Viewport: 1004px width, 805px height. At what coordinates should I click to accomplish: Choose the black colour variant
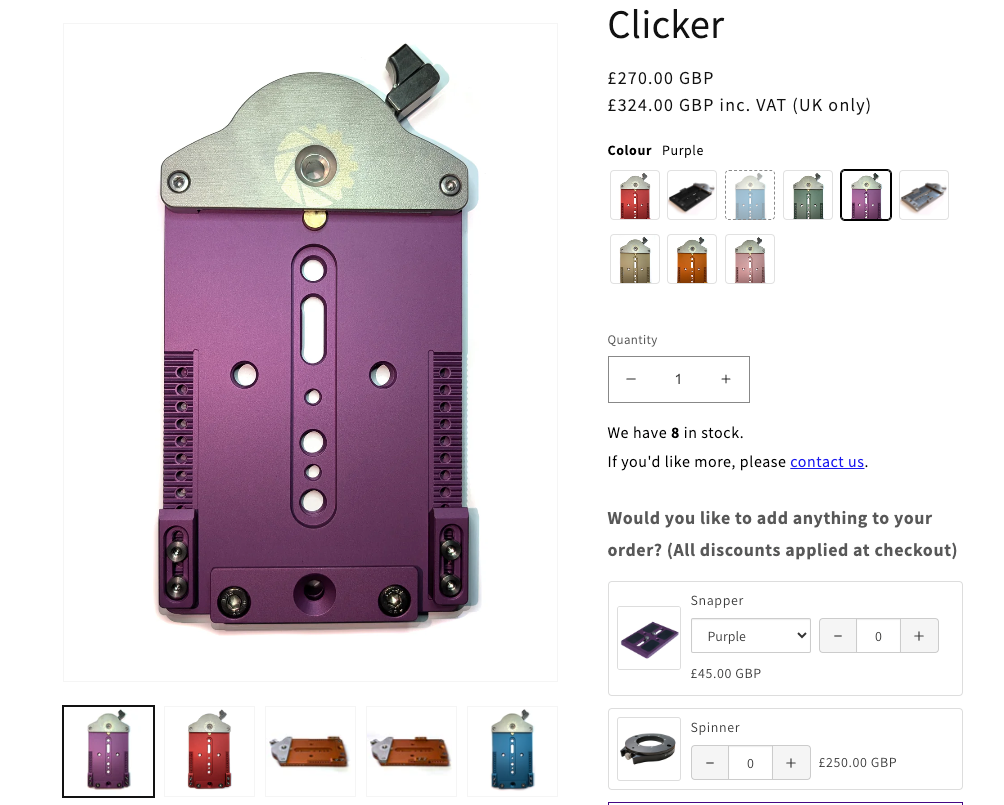692,195
